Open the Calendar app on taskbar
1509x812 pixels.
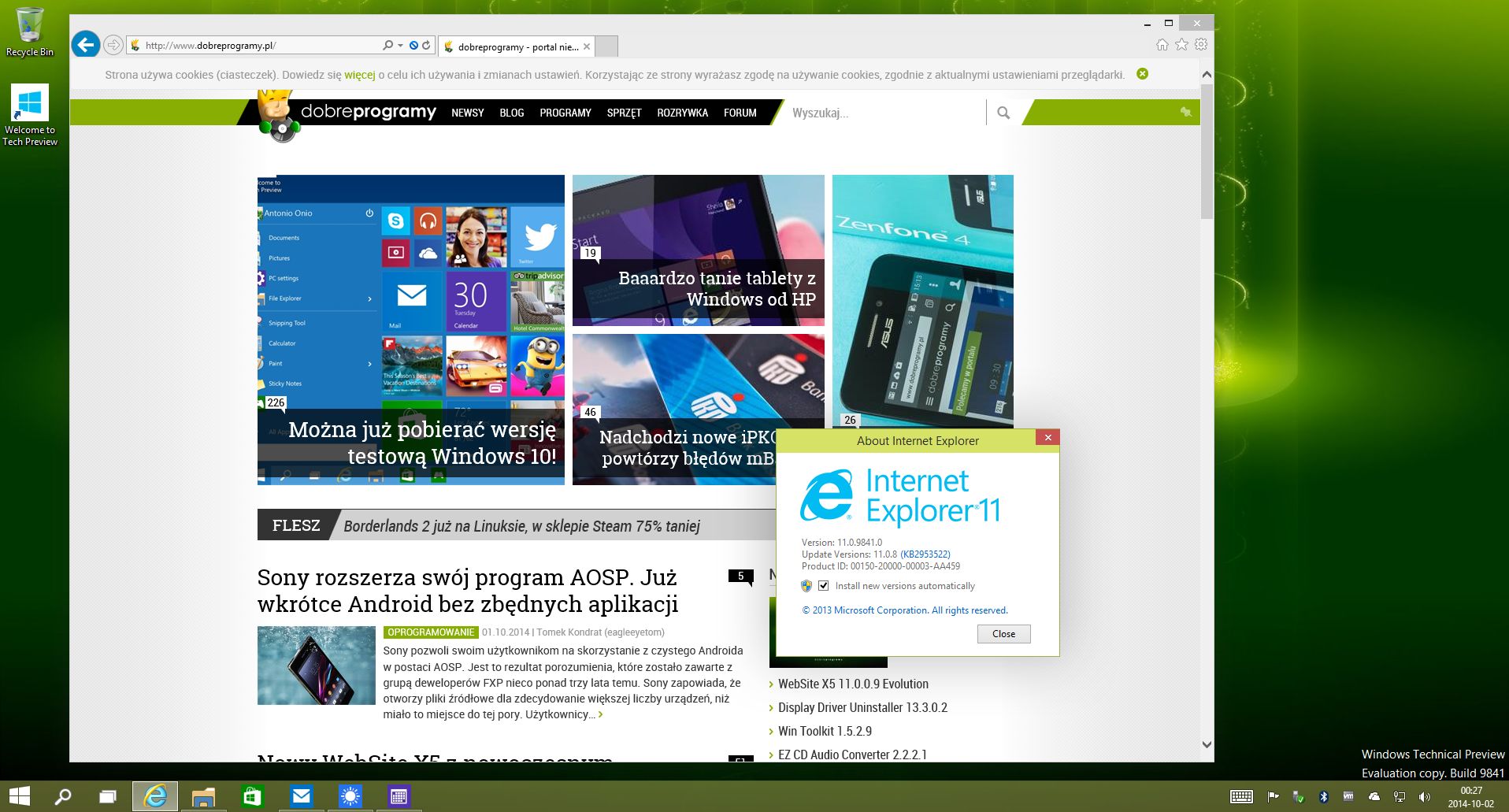coord(399,797)
